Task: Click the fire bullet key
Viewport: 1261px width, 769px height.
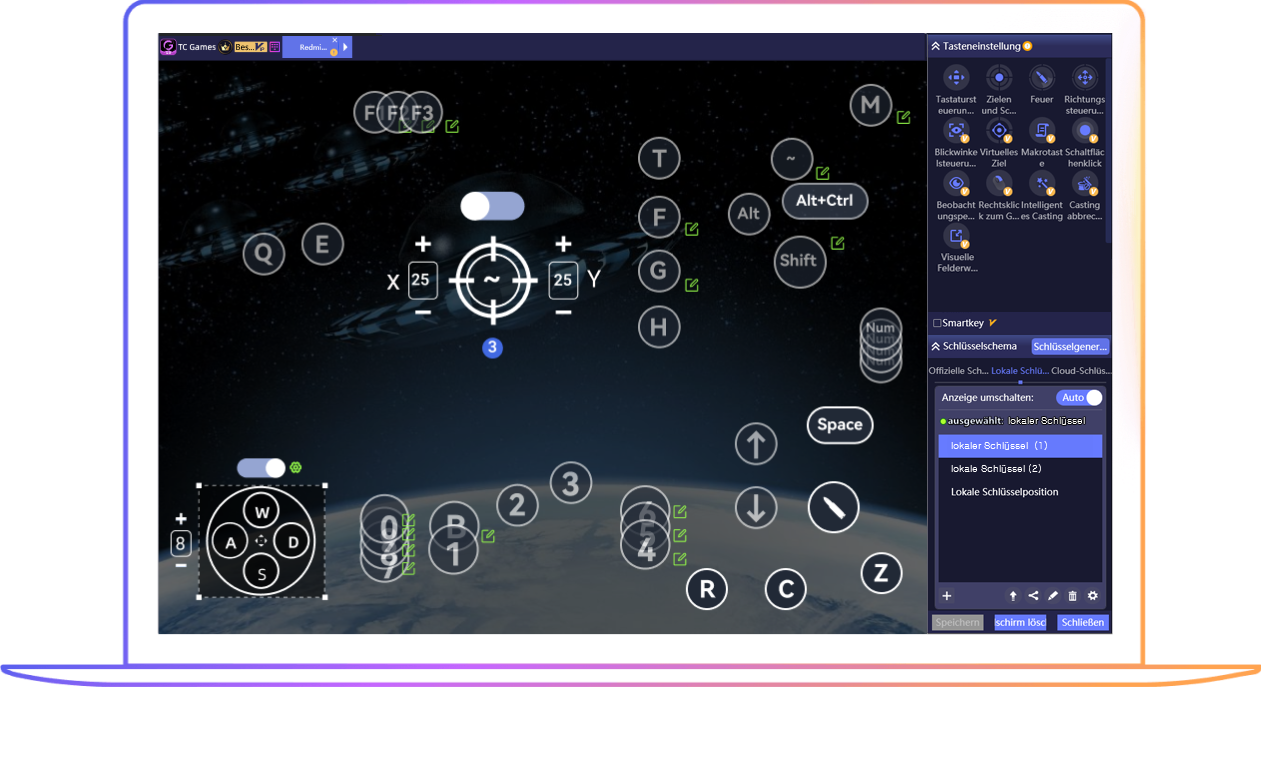Action: pos(833,507)
